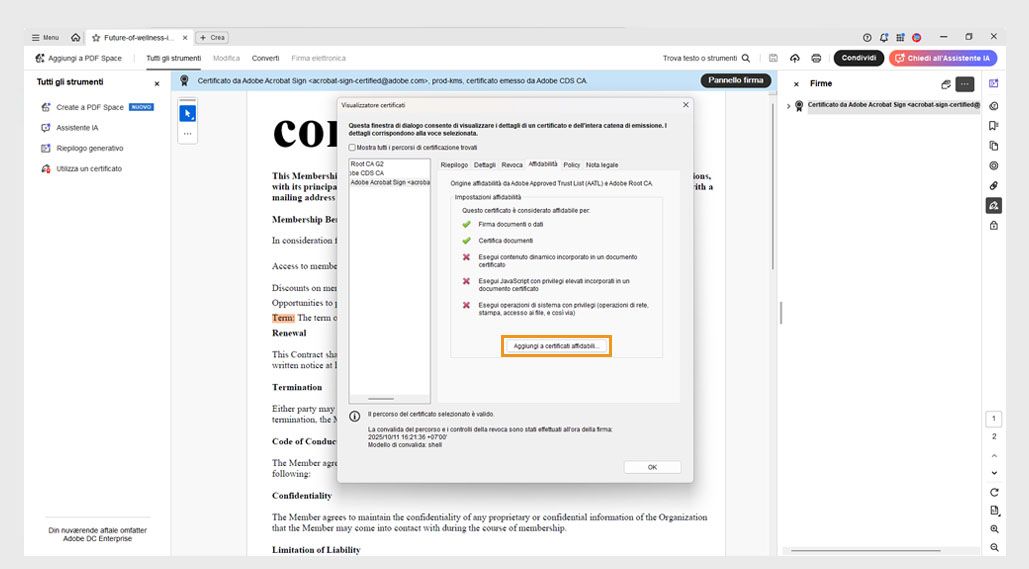Click the Condividi button
Viewport: 1029px width, 569px height.
(858, 58)
